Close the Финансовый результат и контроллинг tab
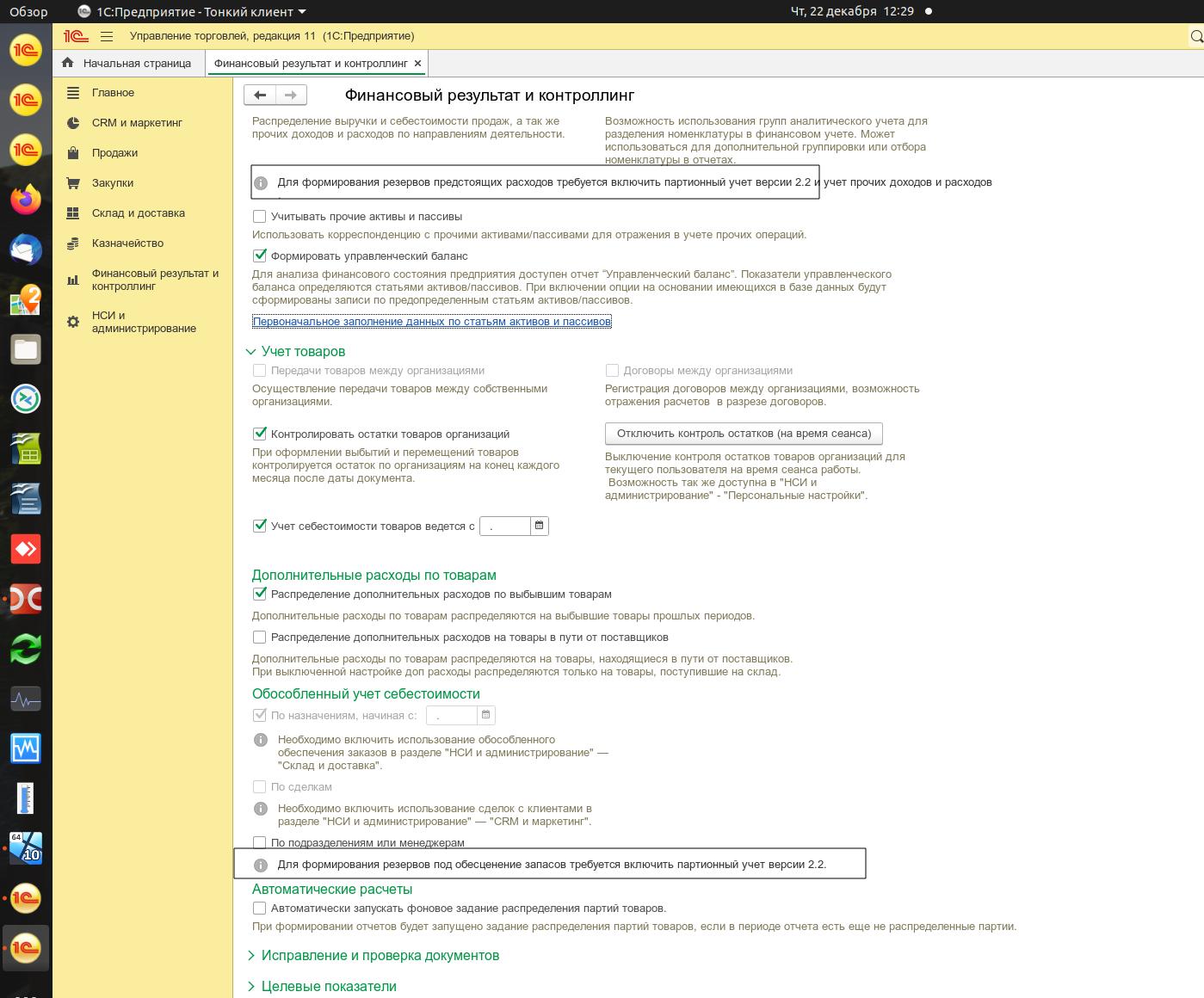Image resolution: width=1204 pixels, height=998 pixels. (417, 64)
